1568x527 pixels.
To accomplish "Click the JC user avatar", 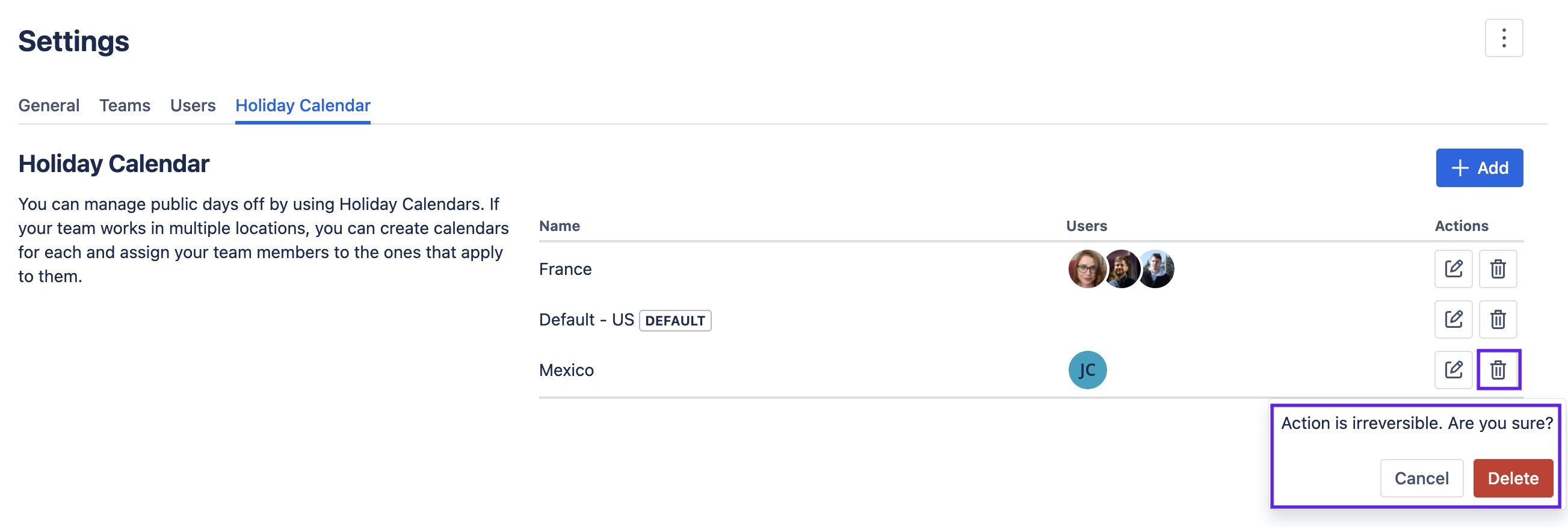I will (1087, 370).
